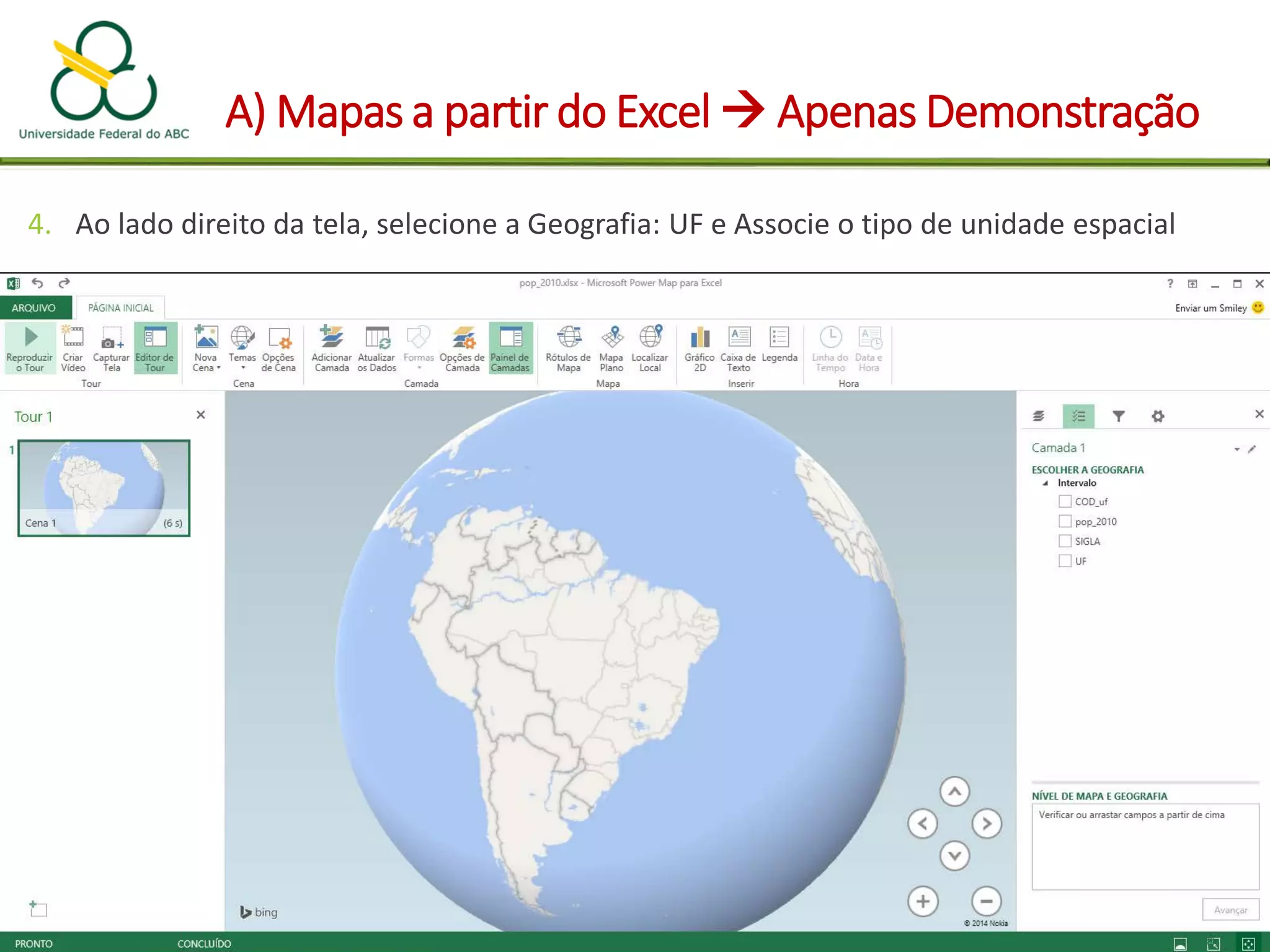Toggle Legenda display

pos(779,345)
